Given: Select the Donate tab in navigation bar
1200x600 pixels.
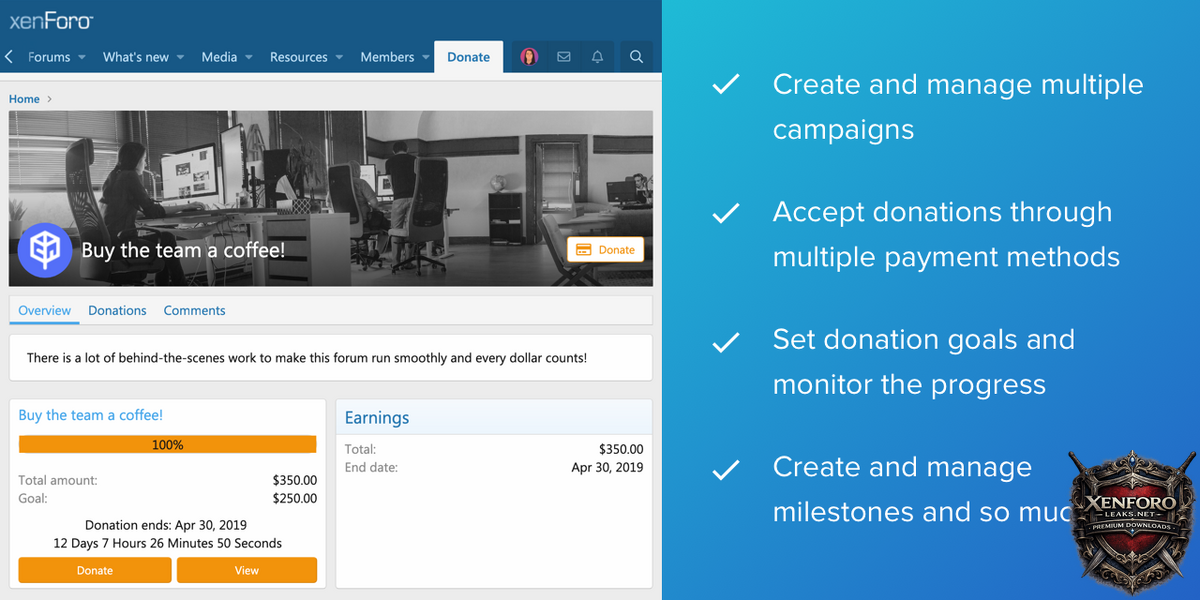Looking at the screenshot, I should coord(468,57).
